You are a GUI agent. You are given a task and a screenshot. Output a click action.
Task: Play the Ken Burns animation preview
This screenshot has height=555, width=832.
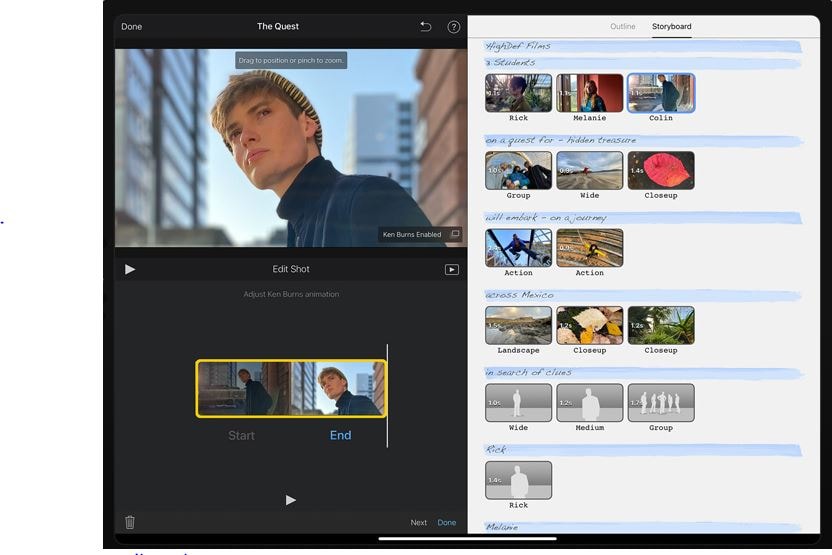(290, 500)
